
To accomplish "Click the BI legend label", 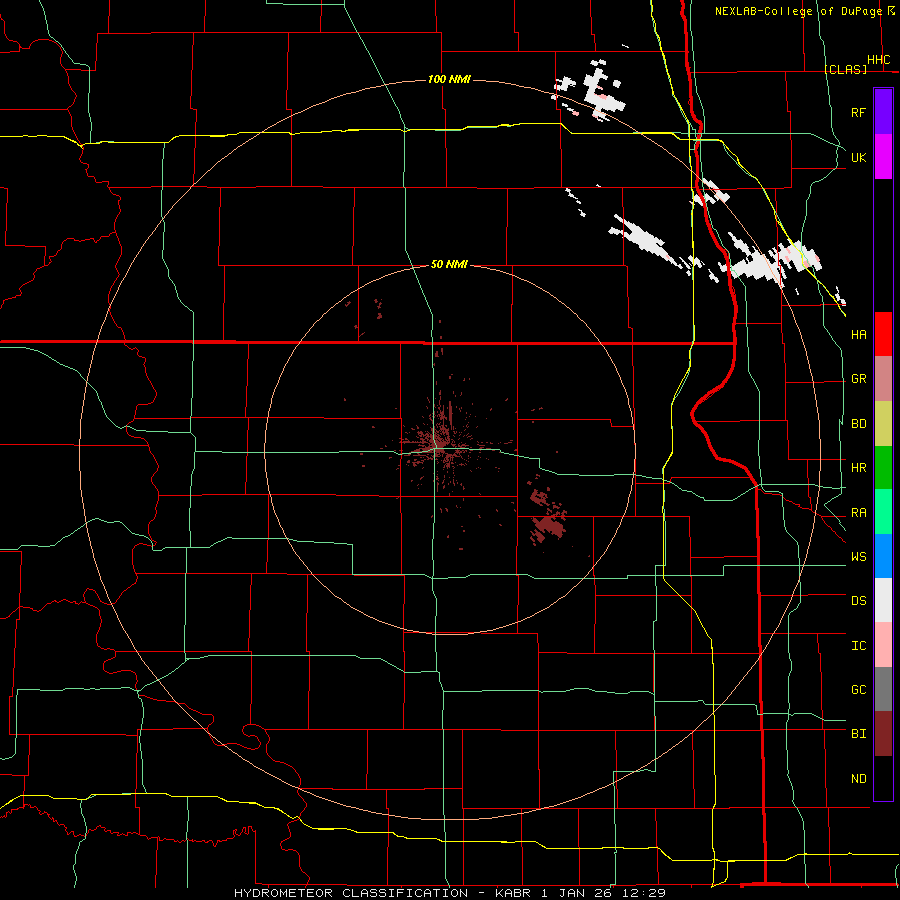I will click(858, 734).
